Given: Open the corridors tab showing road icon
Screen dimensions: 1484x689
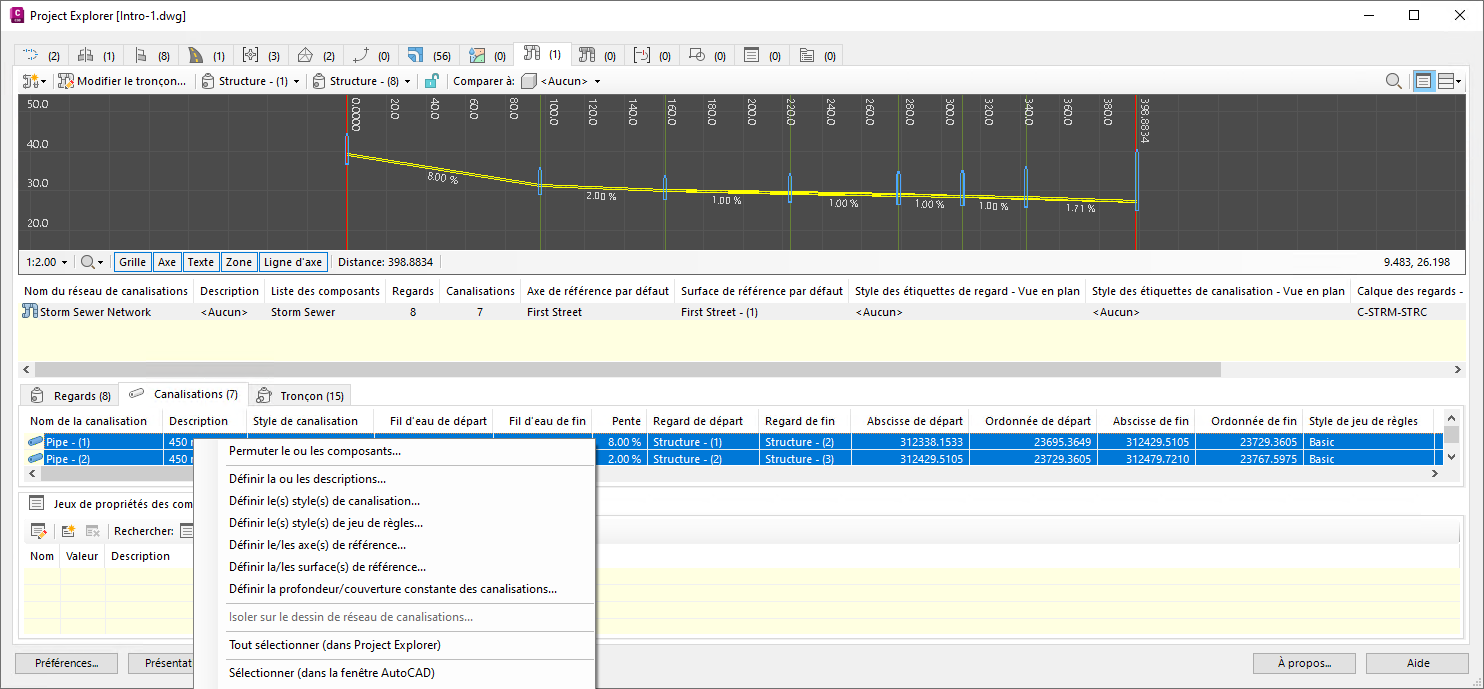Looking at the screenshot, I should point(205,56).
